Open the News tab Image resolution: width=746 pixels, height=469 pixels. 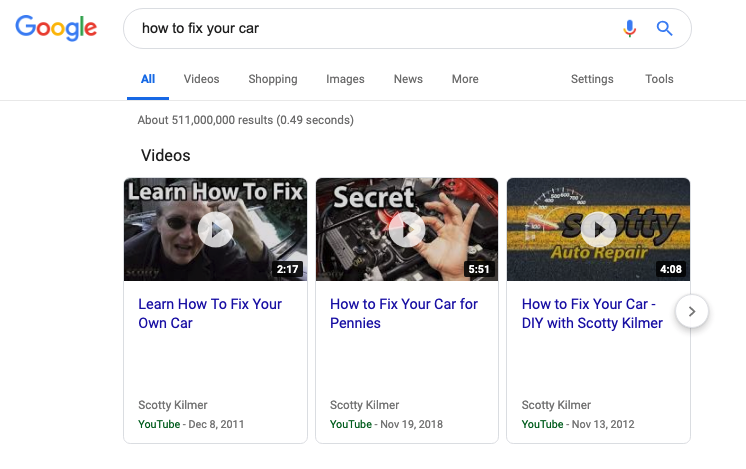(408, 79)
